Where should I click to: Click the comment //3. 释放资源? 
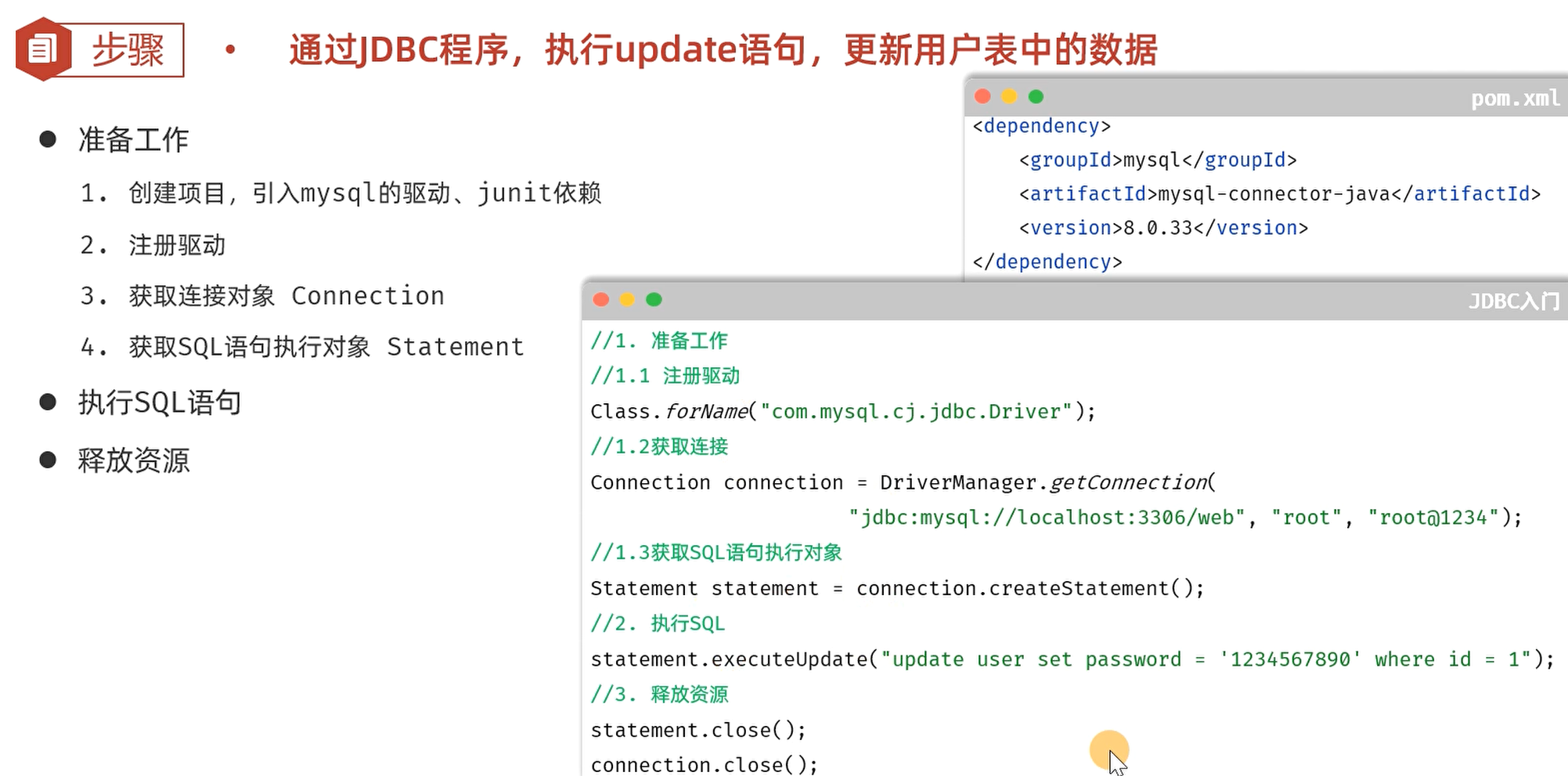659,695
